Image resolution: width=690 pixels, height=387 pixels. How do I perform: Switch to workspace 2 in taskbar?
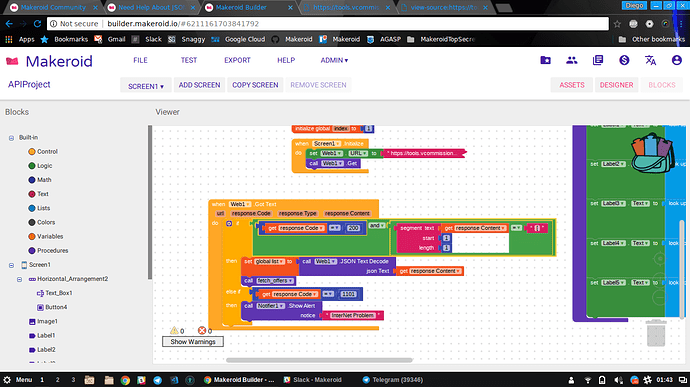[x=57, y=380]
